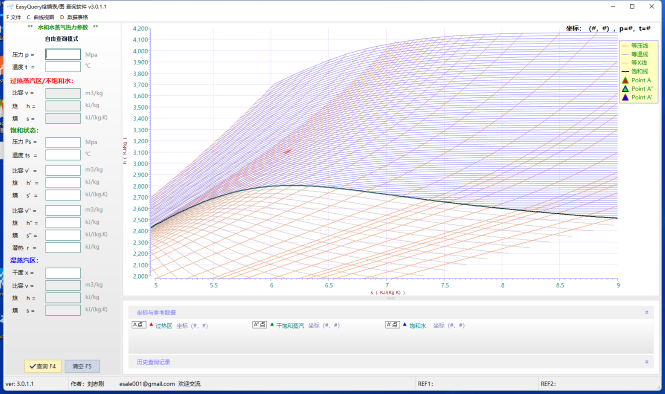Click the EasyQuery application icon in title bar
Viewport: 665px width, 394px height.
[x=10, y=6]
